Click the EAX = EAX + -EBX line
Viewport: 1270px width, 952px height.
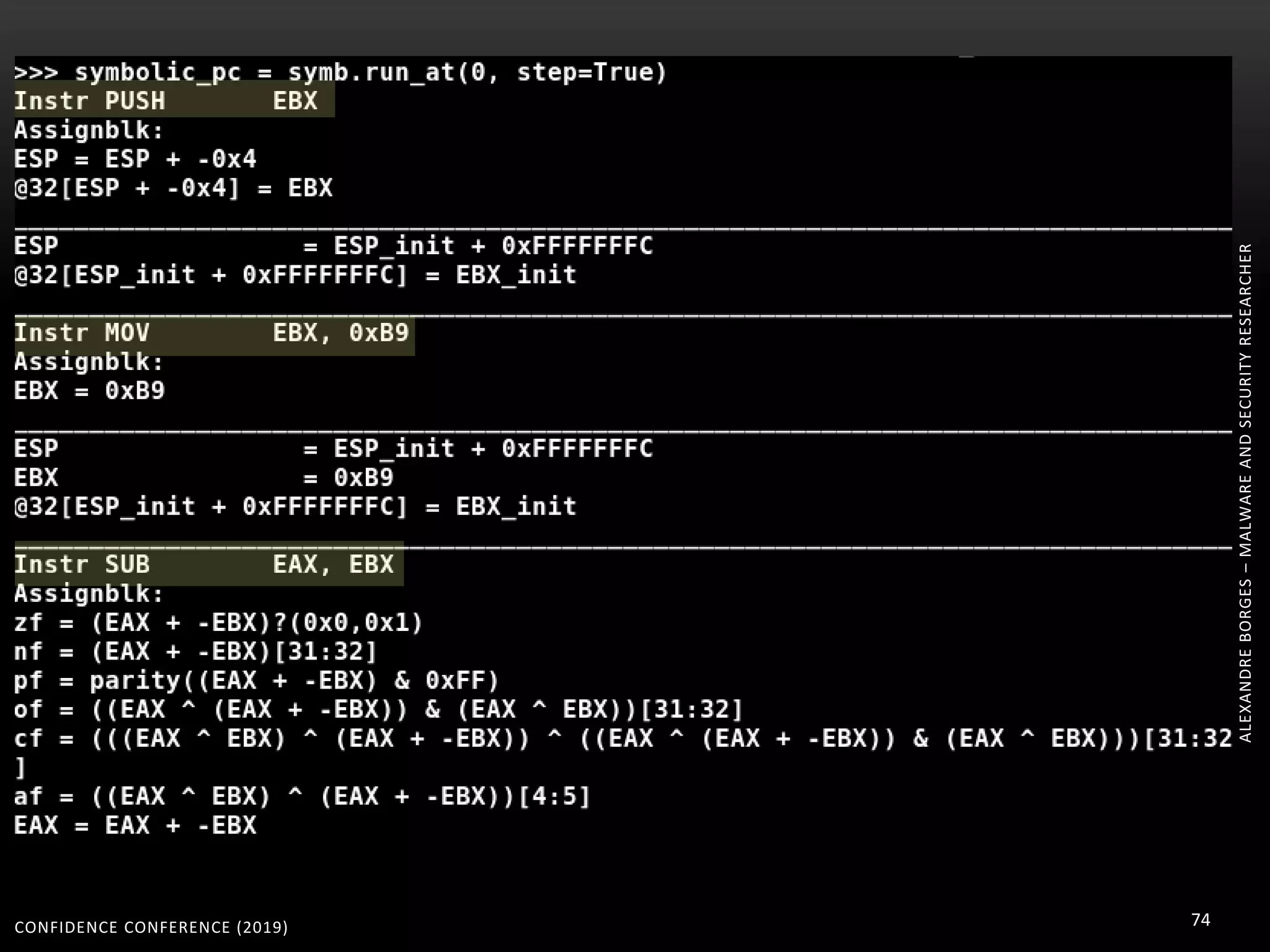135,826
